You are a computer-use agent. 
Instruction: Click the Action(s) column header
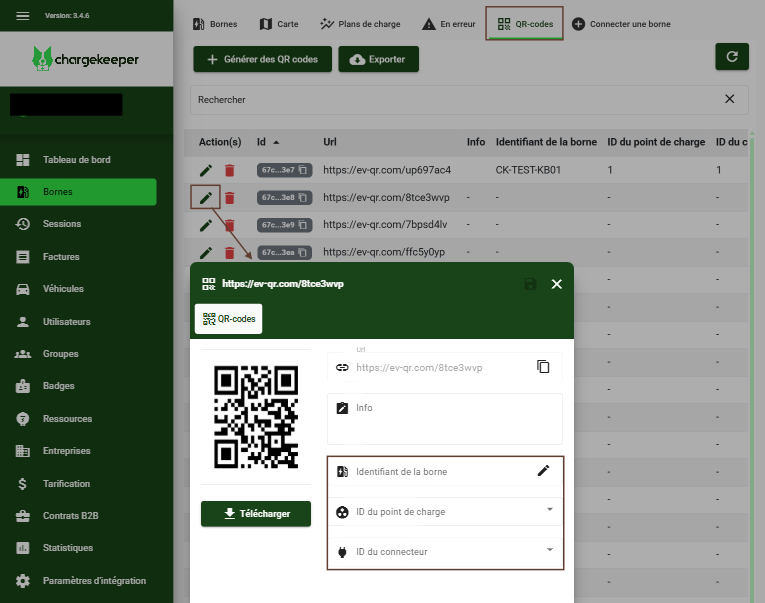point(220,142)
